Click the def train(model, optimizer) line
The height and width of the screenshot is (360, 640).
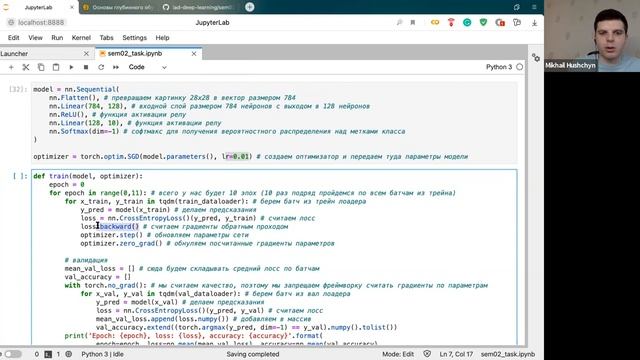coord(88,176)
